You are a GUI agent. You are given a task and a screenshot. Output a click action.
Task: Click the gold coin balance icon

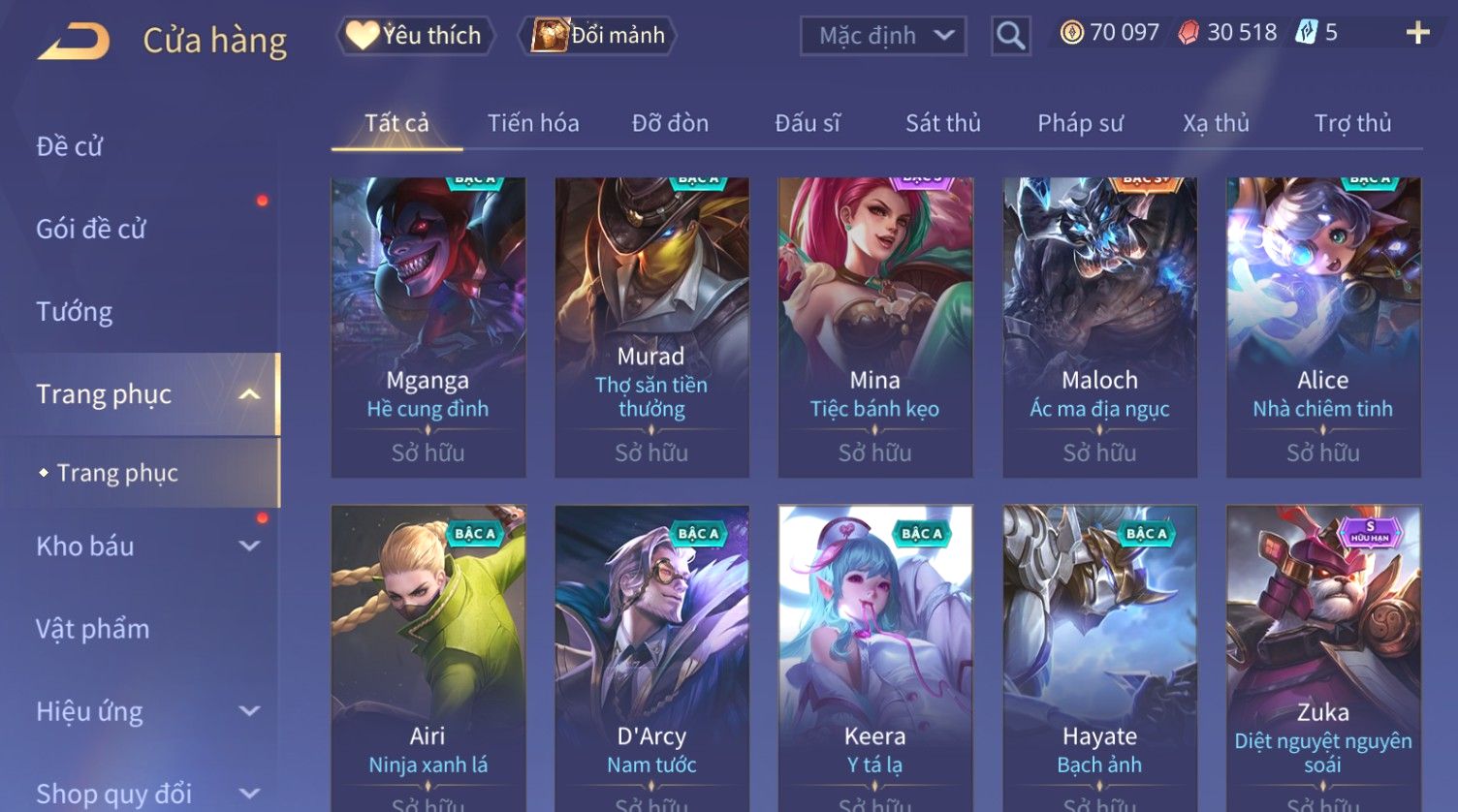coord(1071,33)
